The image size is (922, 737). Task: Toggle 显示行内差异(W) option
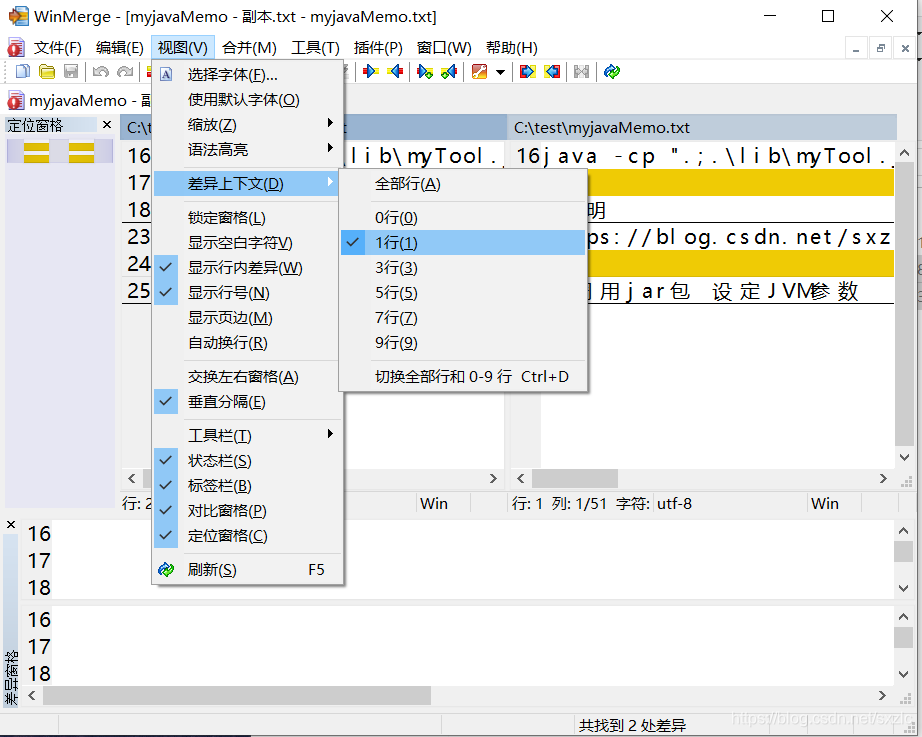pos(246,268)
